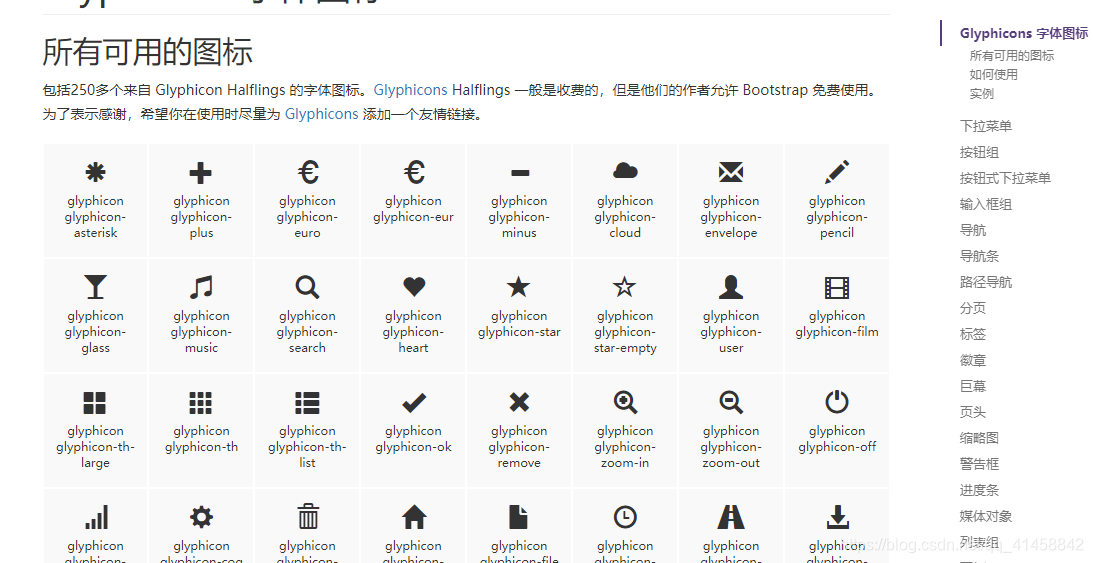Viewport: 1093px width, 563px height.
Task: Go to 巨幕 sidebar item
Action: (973, 386)
